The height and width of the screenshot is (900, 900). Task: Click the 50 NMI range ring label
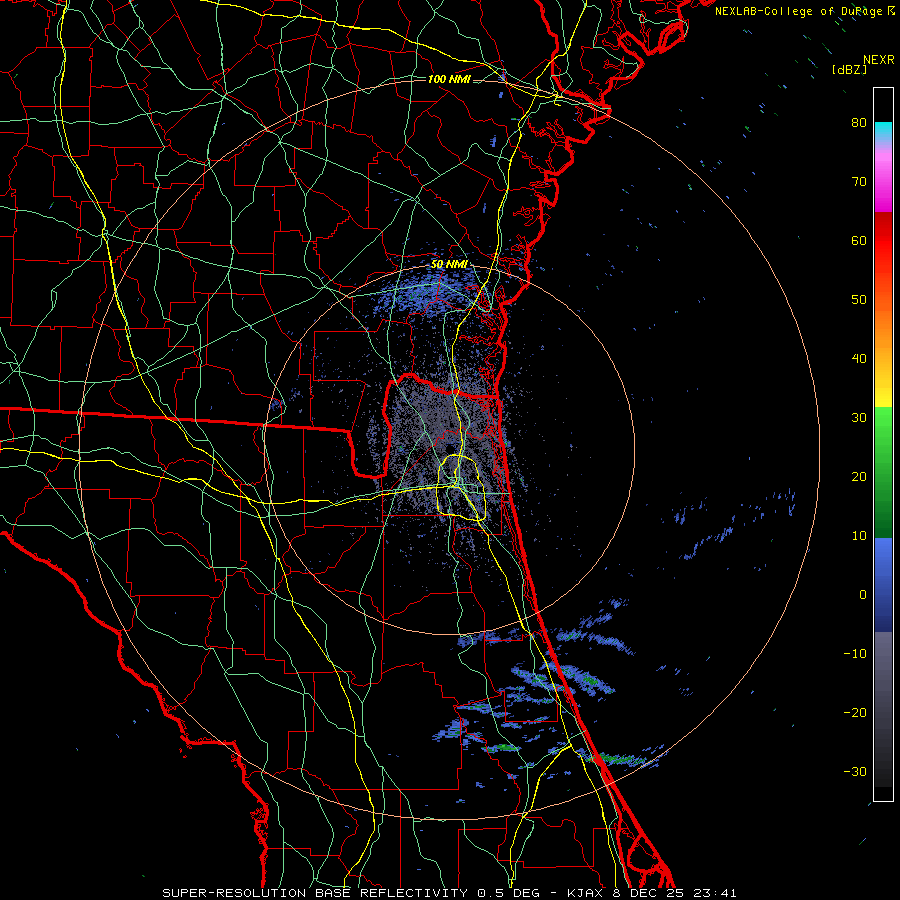point(449,265)
